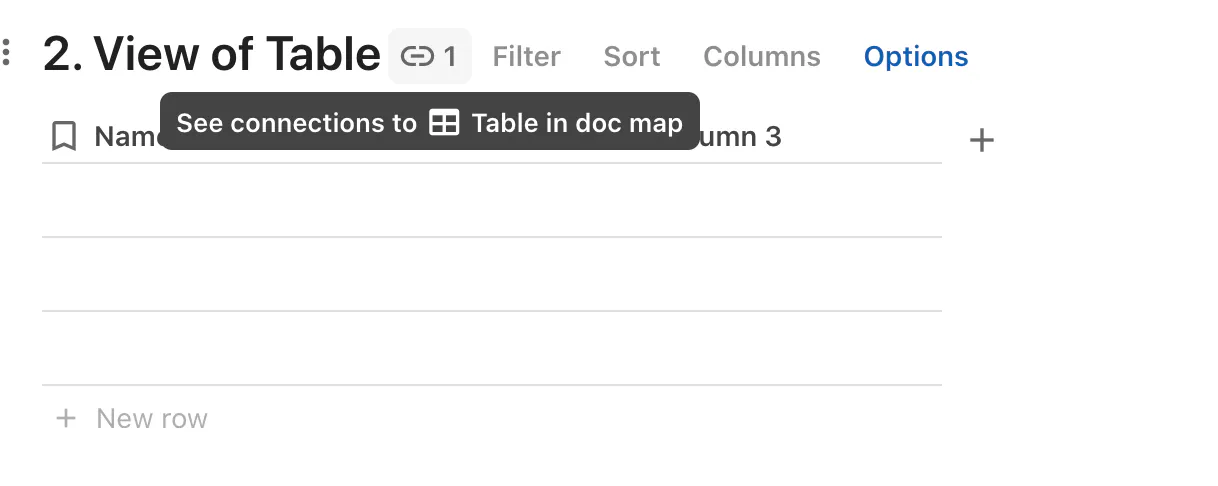Open the Columns settings
1218x486 pixels.
point(762,57)
